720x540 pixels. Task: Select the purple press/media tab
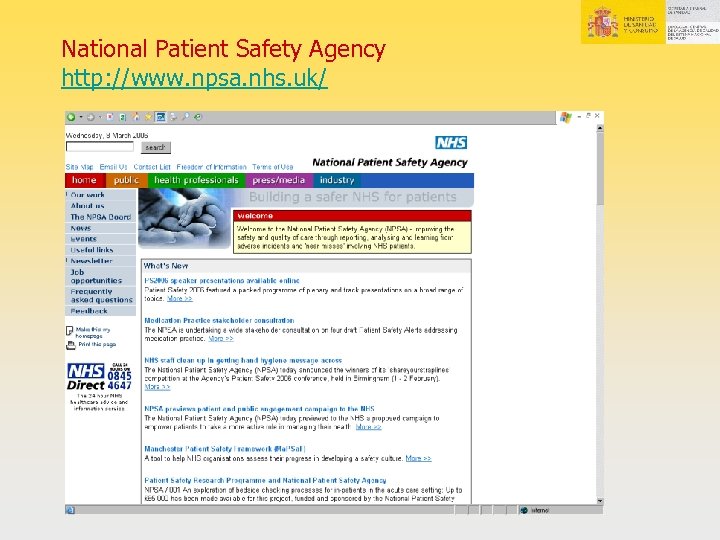point(279,180)
